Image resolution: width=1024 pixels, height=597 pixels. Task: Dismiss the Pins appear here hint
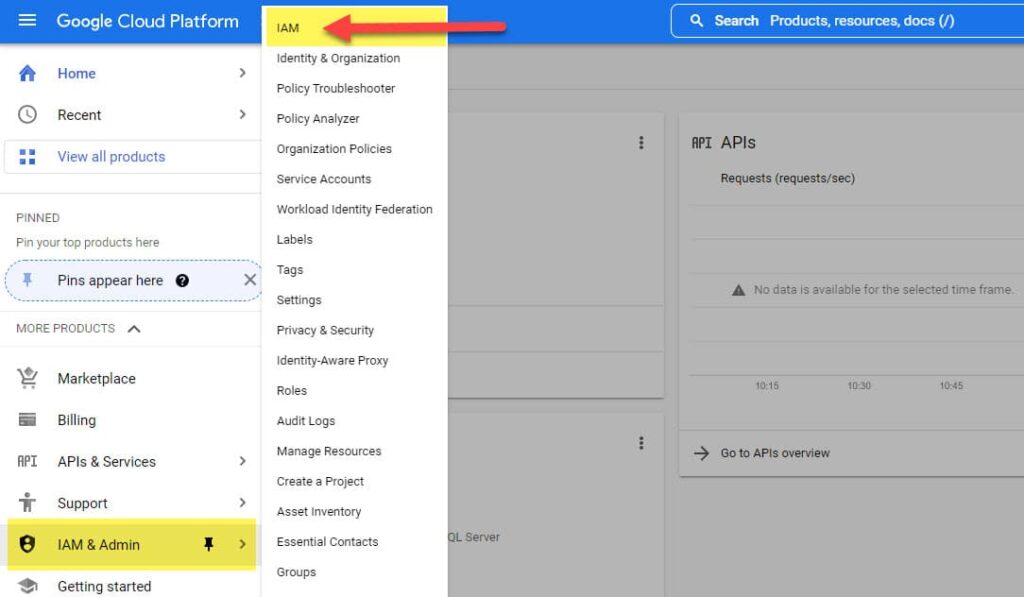coord(250,280)
